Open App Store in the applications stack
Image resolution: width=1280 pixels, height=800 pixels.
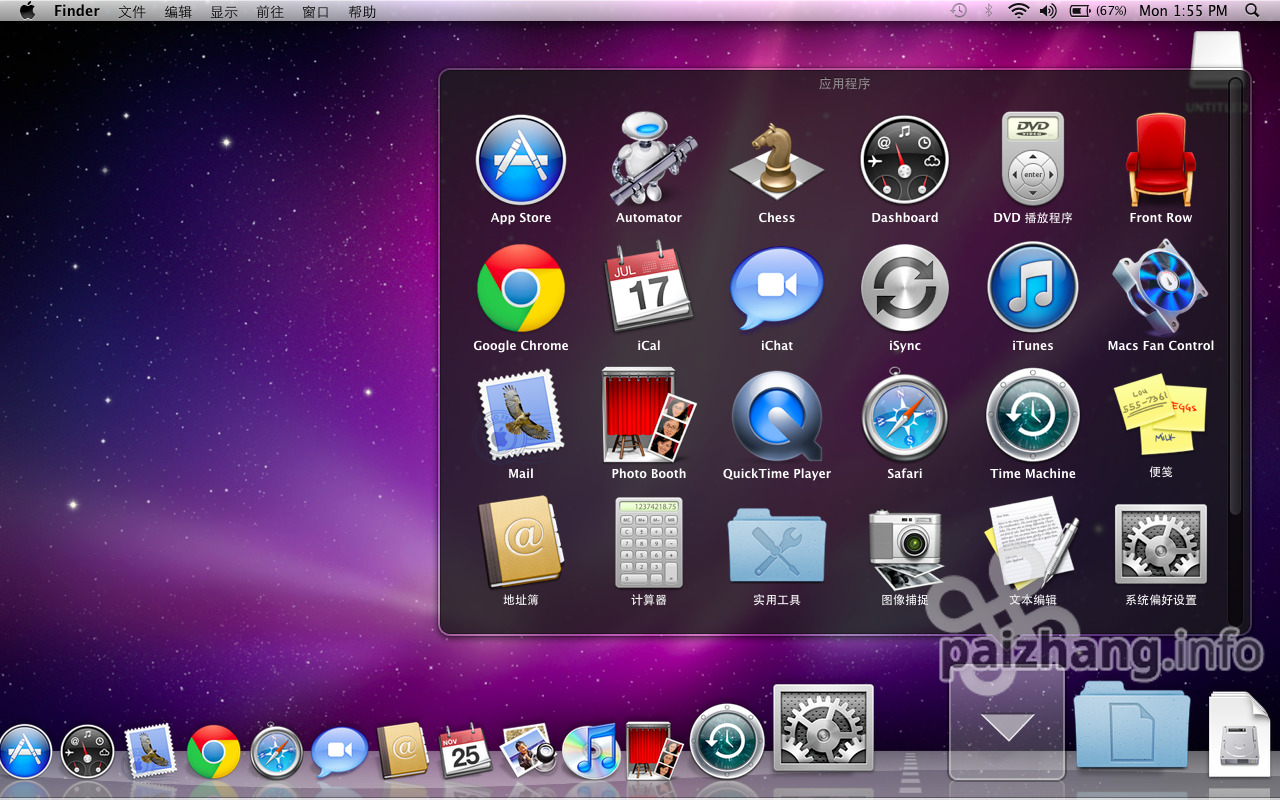coord(521,160)
